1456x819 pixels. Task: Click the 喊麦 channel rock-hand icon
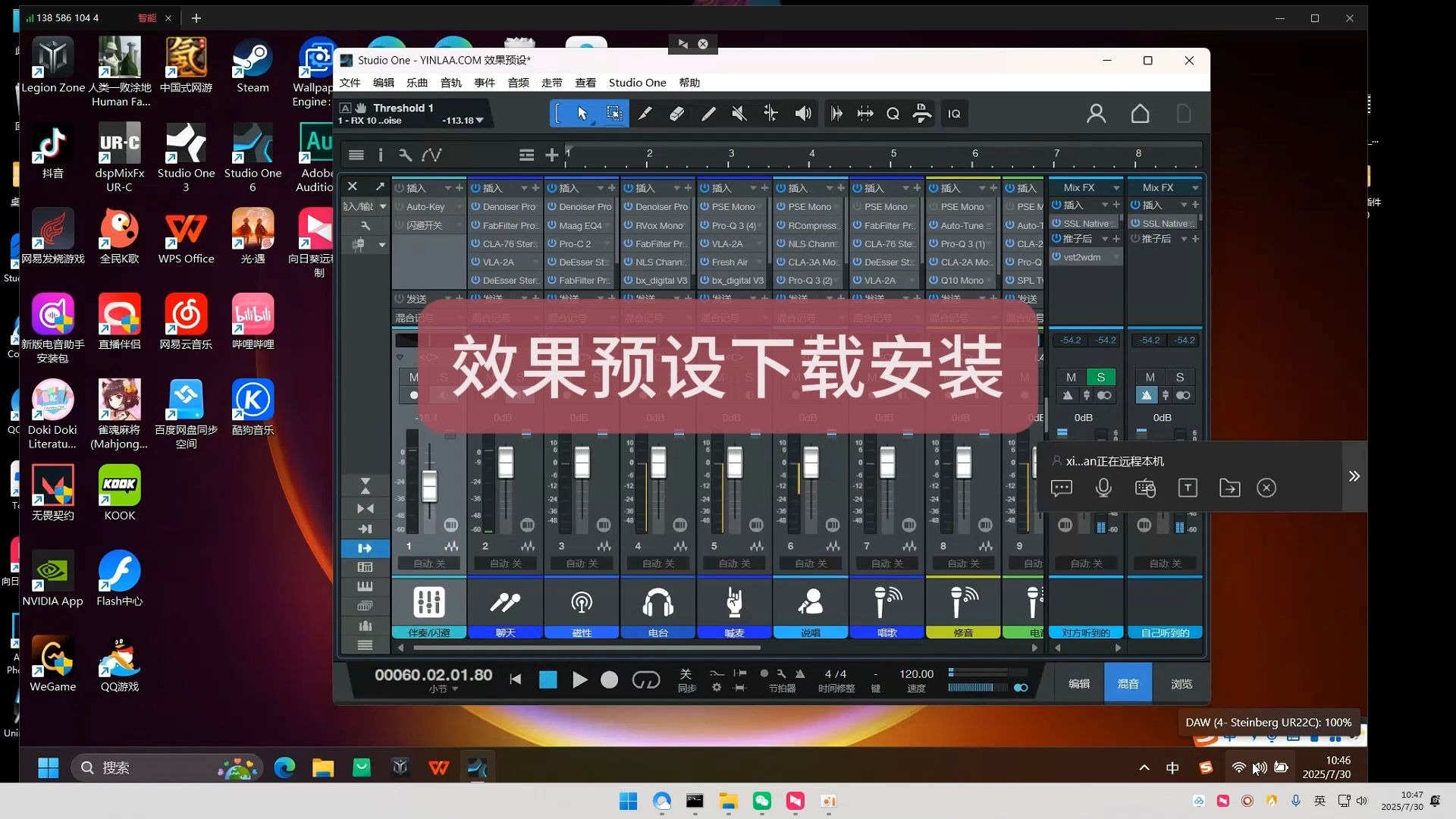[734, 602]
